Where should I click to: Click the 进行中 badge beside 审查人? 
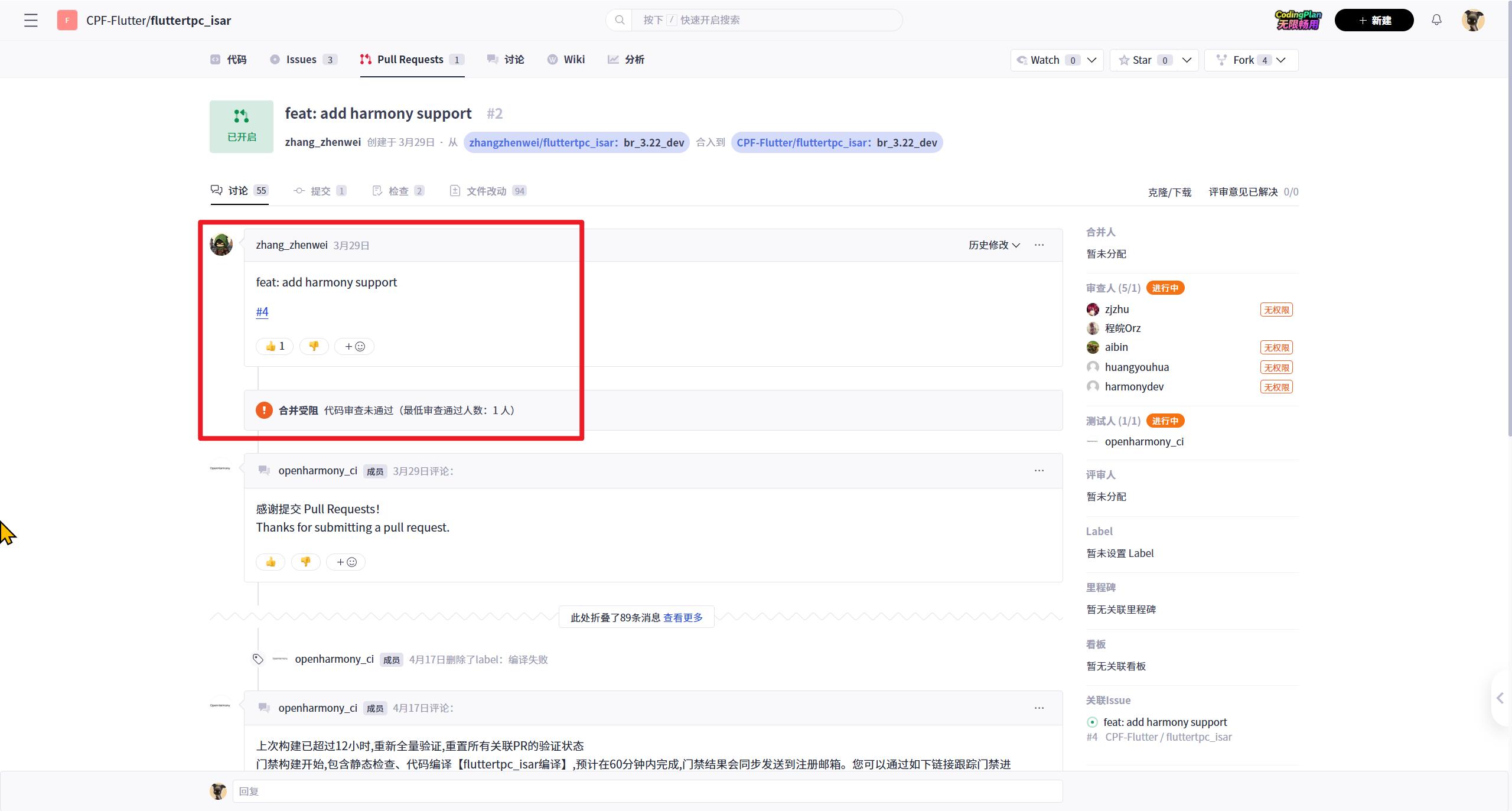tap(1165, 288)
